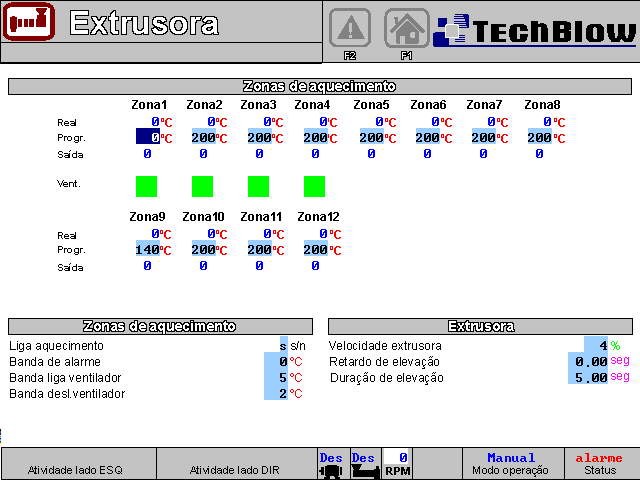Toggle the Zona1 ventilator green indicator
Screen dimensions: 640x480
(147, 186)
